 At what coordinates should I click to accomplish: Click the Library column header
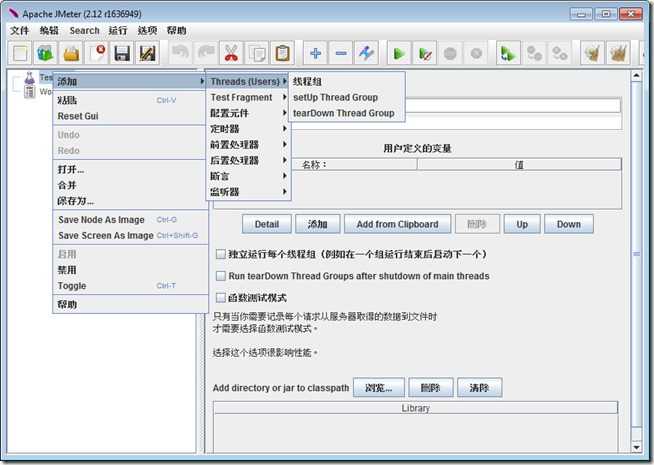(x=415, y=407)
